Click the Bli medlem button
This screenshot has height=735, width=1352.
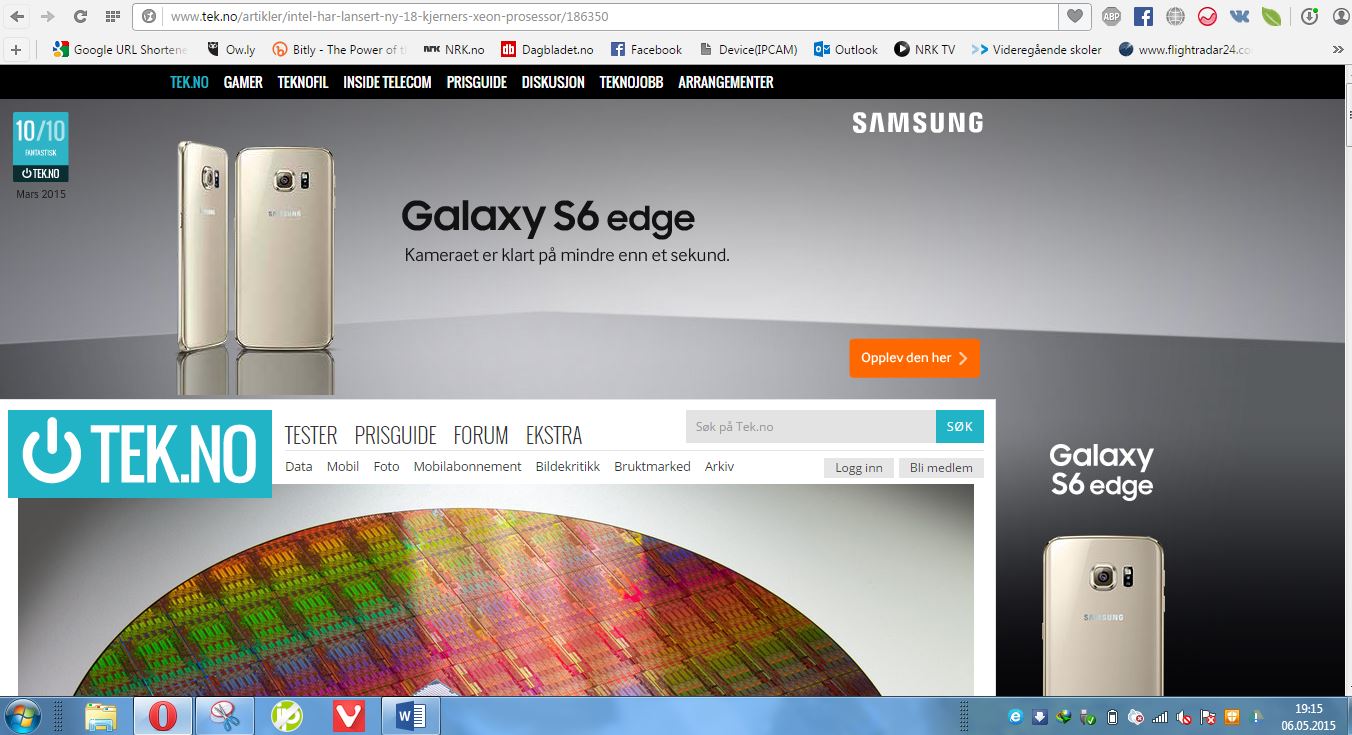[x=941, y=468]
